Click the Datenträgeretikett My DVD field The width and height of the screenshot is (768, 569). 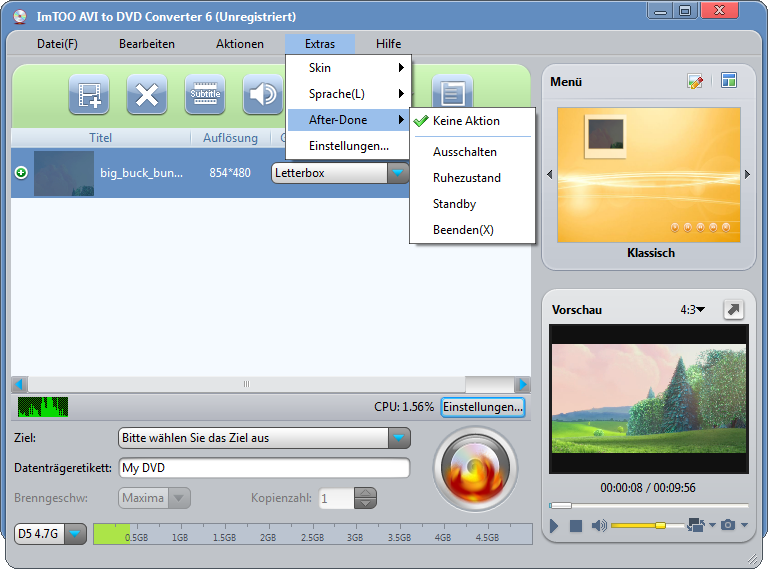coord(264,468)
